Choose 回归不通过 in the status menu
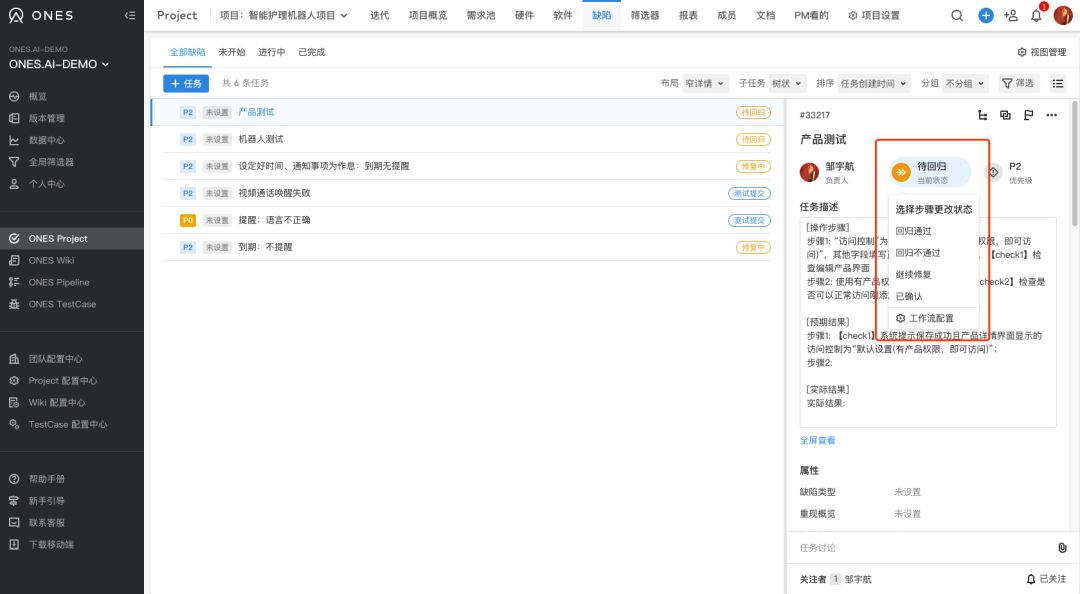Viewport: 1080px width, 594px height. point(933,253)
